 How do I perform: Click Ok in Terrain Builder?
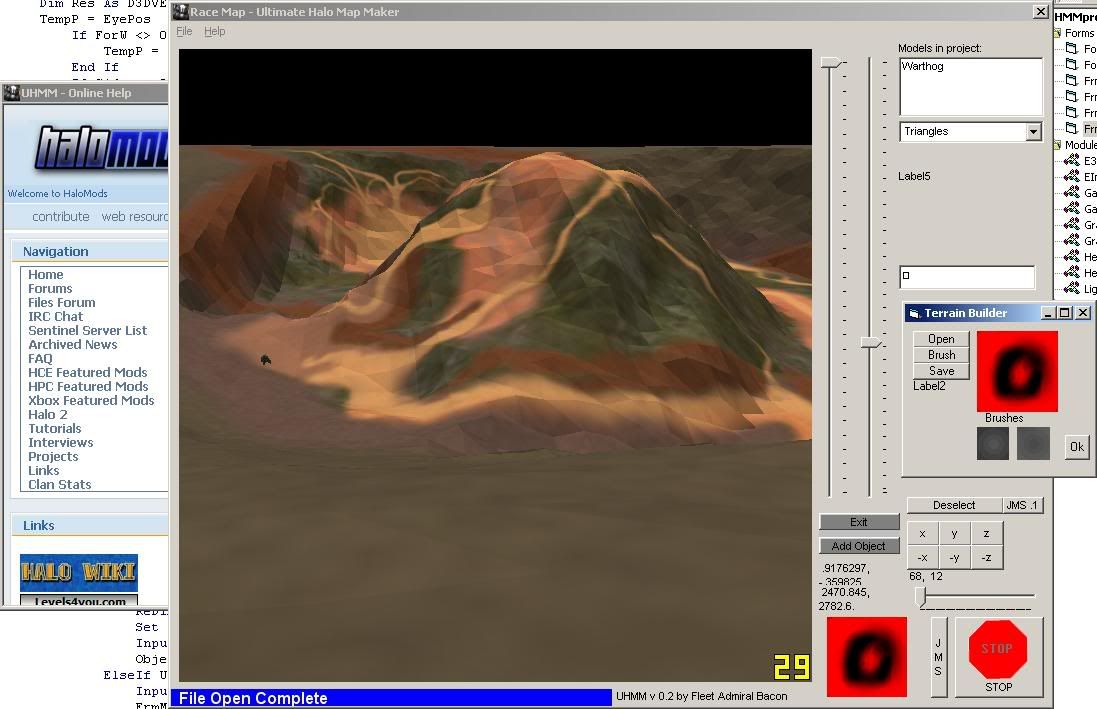[1077, 447]
